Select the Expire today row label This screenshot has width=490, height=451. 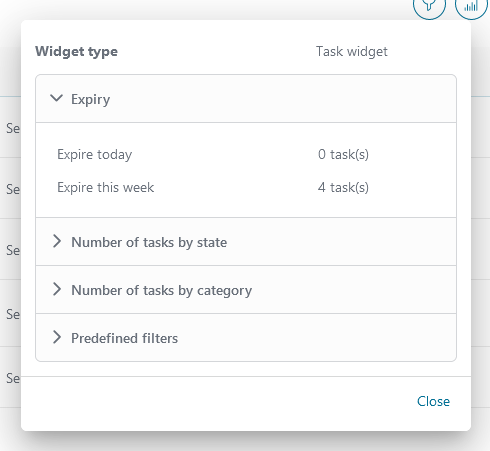(95, 154)
